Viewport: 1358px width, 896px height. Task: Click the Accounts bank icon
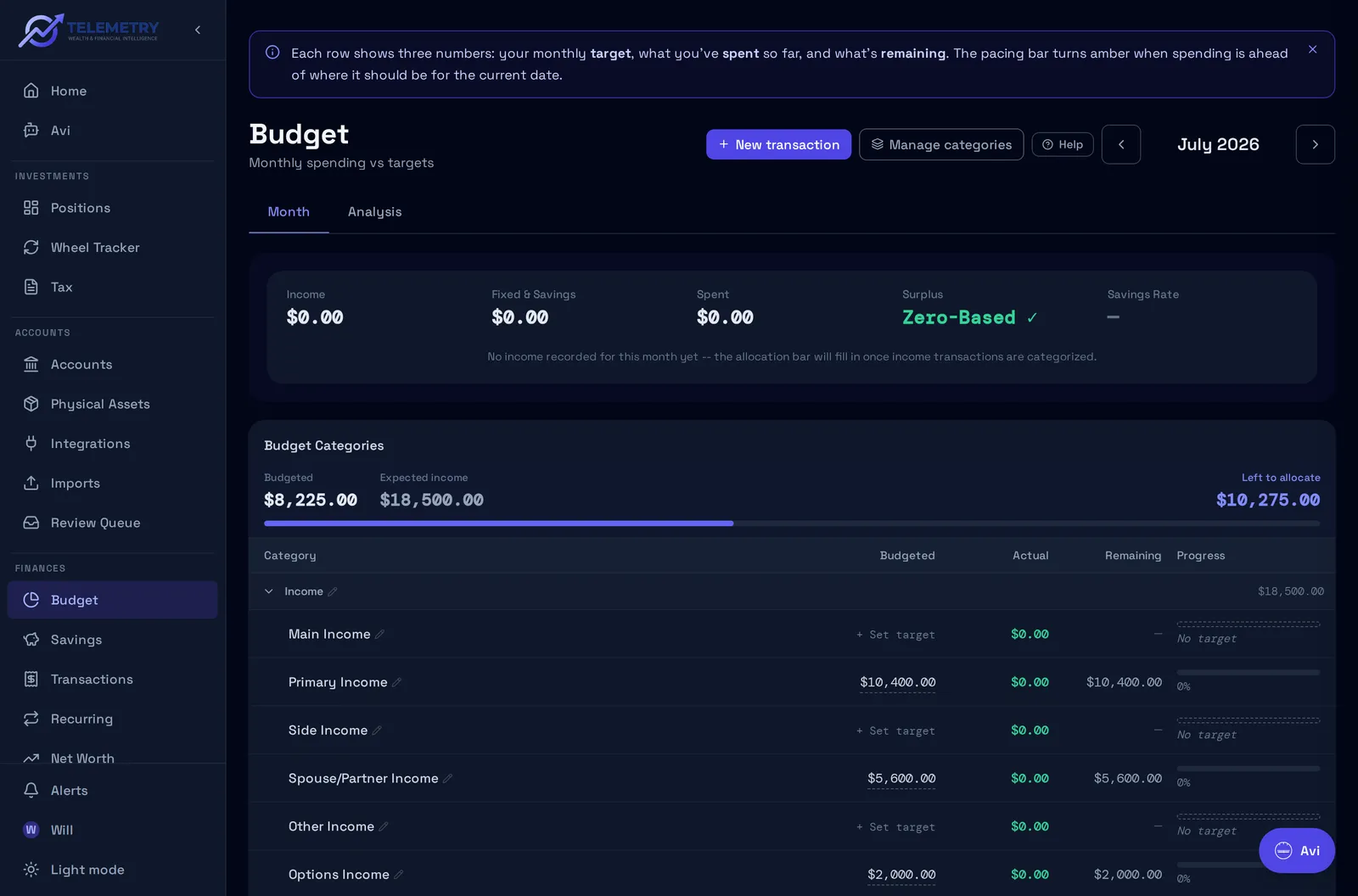31,365
